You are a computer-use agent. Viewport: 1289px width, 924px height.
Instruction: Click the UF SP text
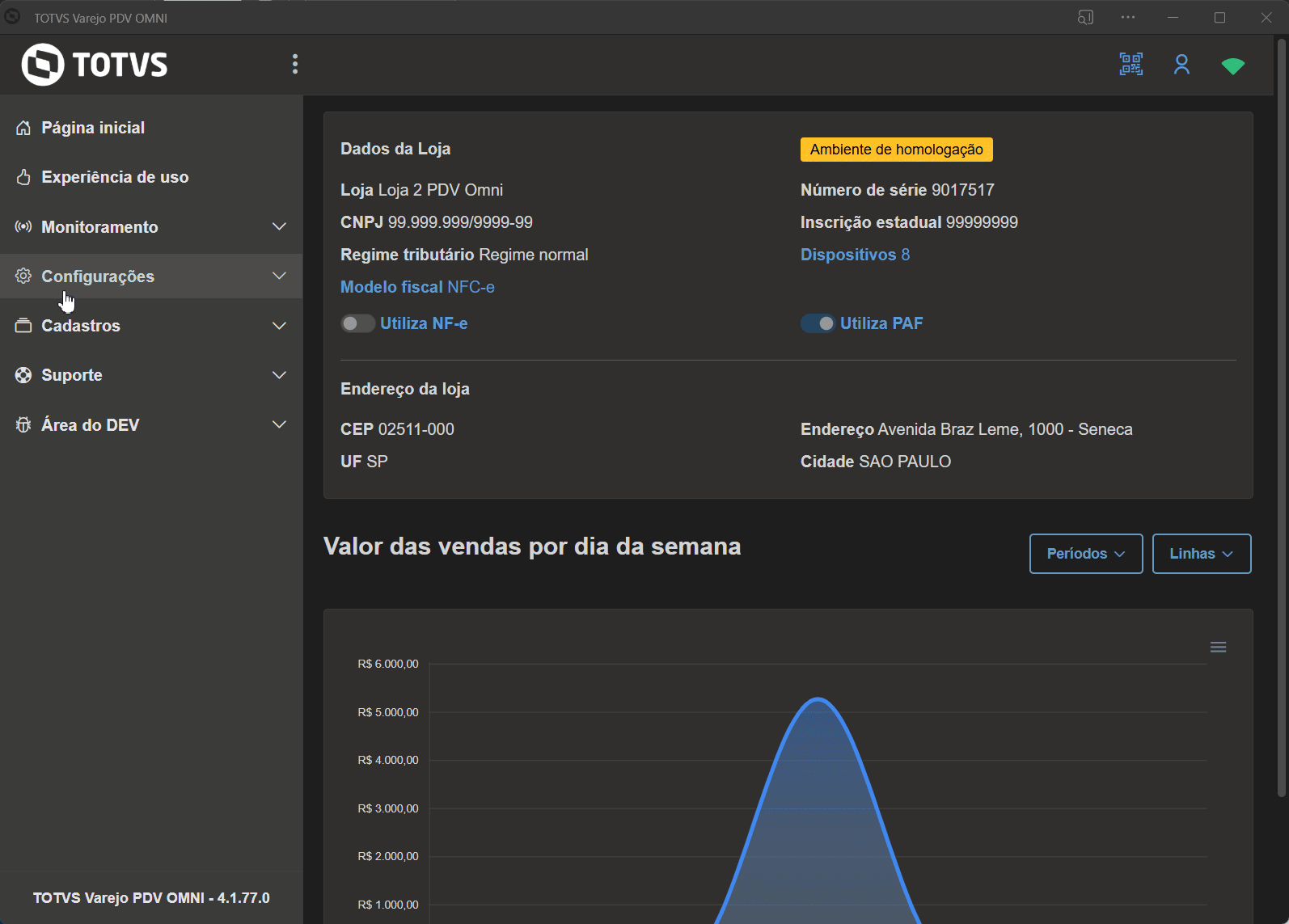[364, 462]
